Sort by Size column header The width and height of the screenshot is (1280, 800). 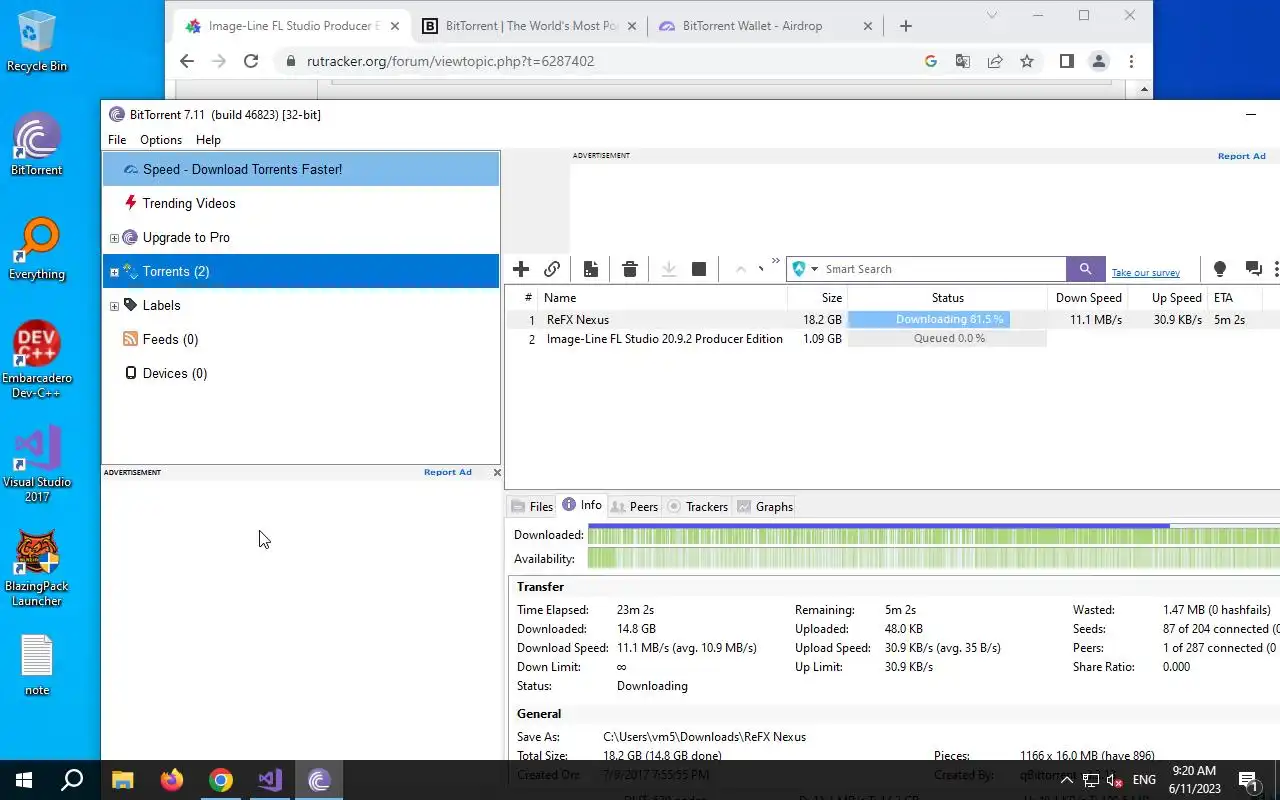coord(817,298)
